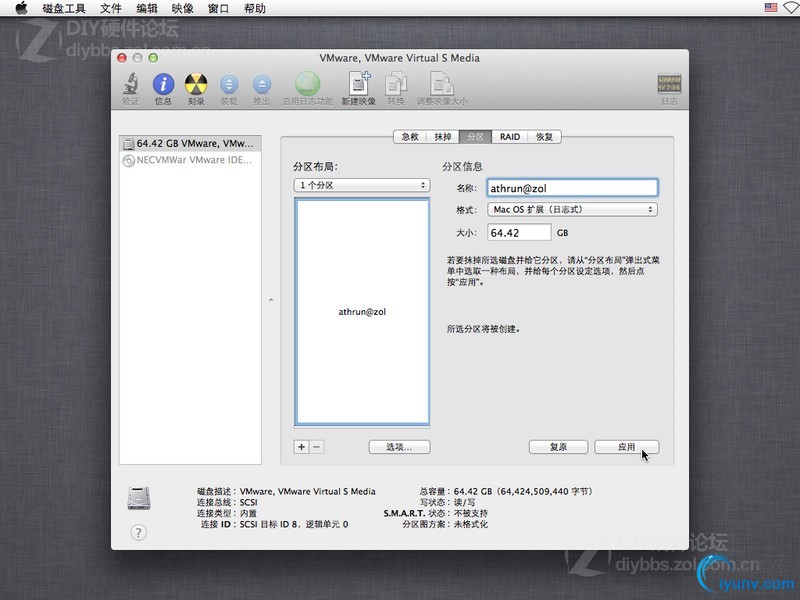Open the 窗口 menu
The width and height of the screenshot is (800, 600).
tap(218, 8)
